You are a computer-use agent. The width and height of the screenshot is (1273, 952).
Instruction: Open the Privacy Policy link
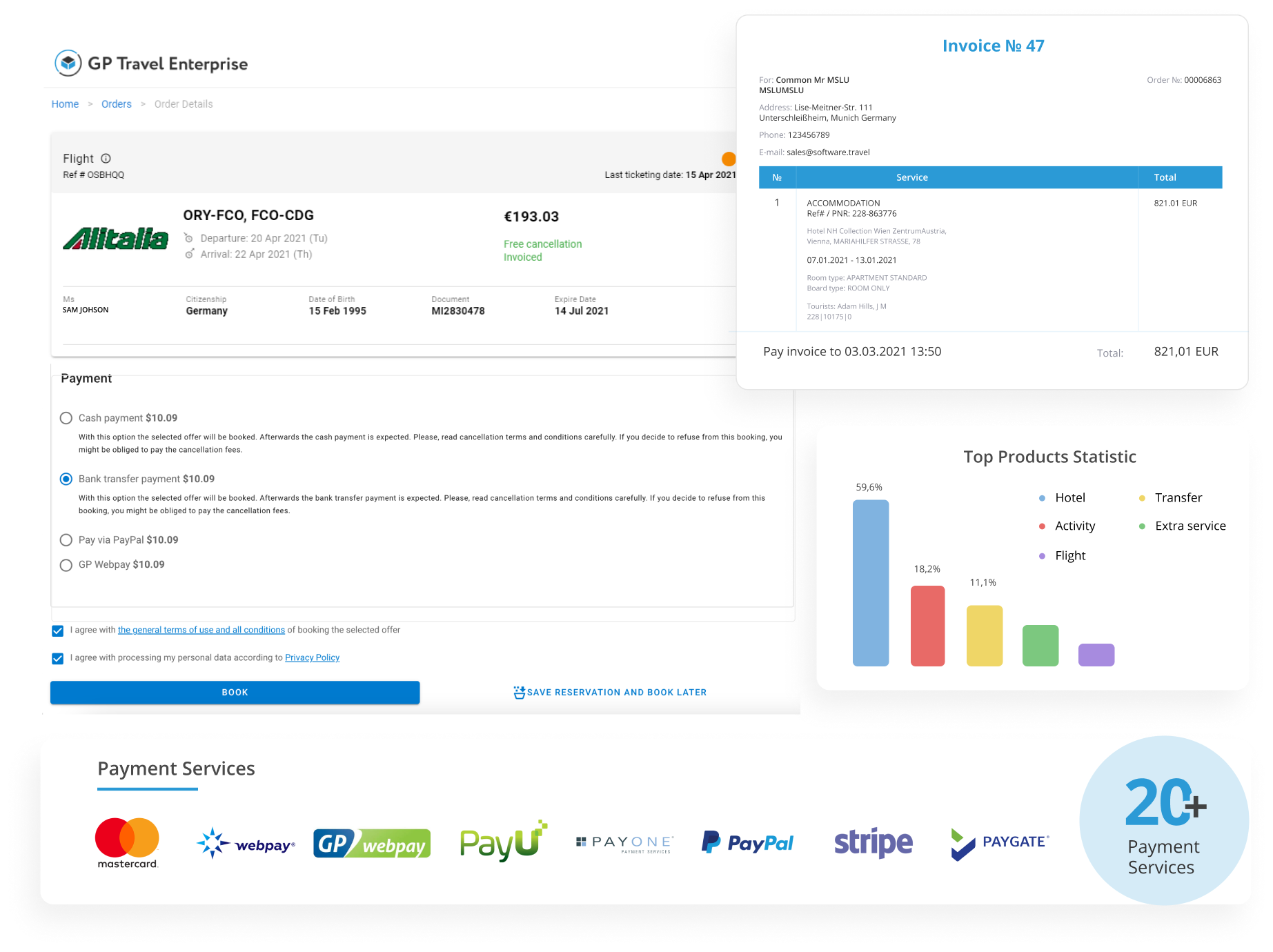pos(312,657)
